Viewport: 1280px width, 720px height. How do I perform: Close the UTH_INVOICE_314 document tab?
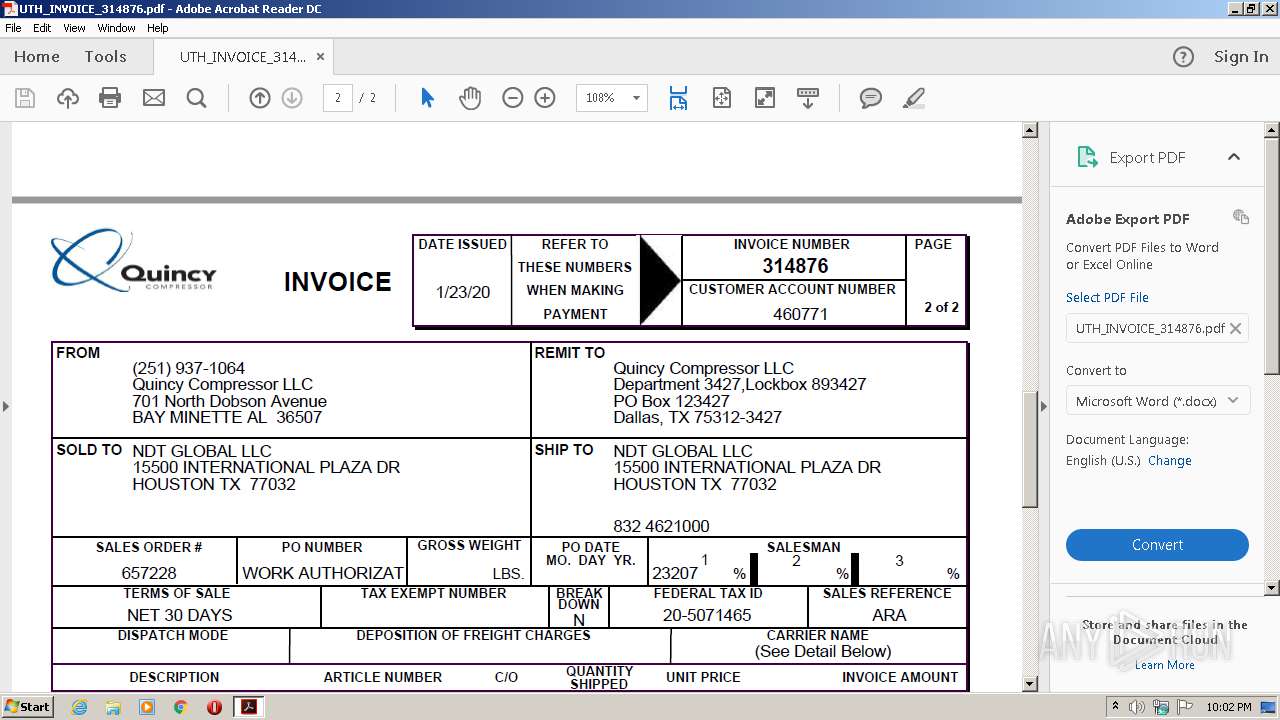point(320,57)
